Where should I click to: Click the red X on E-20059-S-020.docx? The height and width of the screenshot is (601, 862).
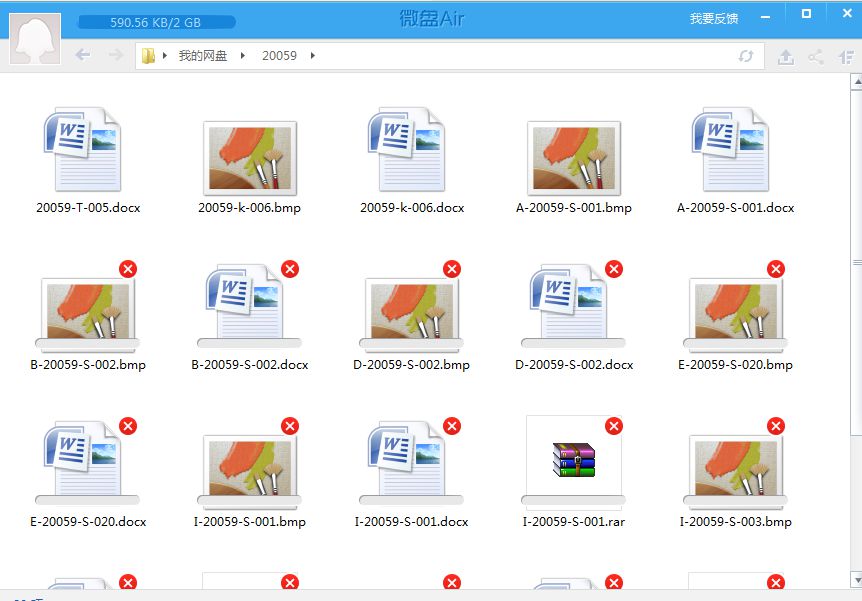pos(128,426)
